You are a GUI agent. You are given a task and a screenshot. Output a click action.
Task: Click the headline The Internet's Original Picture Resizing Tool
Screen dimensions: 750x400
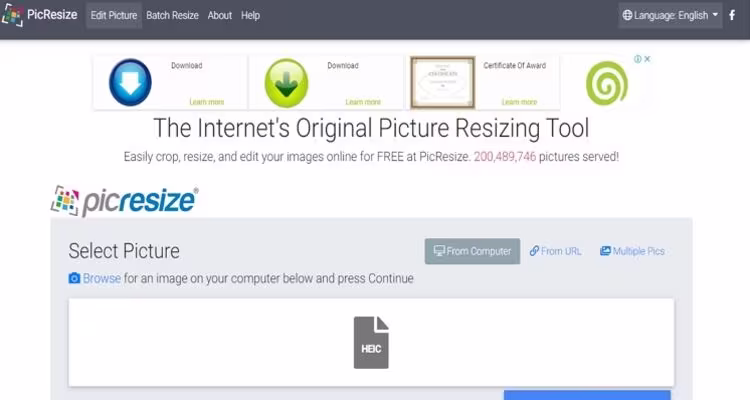click(x=371, y=128)
